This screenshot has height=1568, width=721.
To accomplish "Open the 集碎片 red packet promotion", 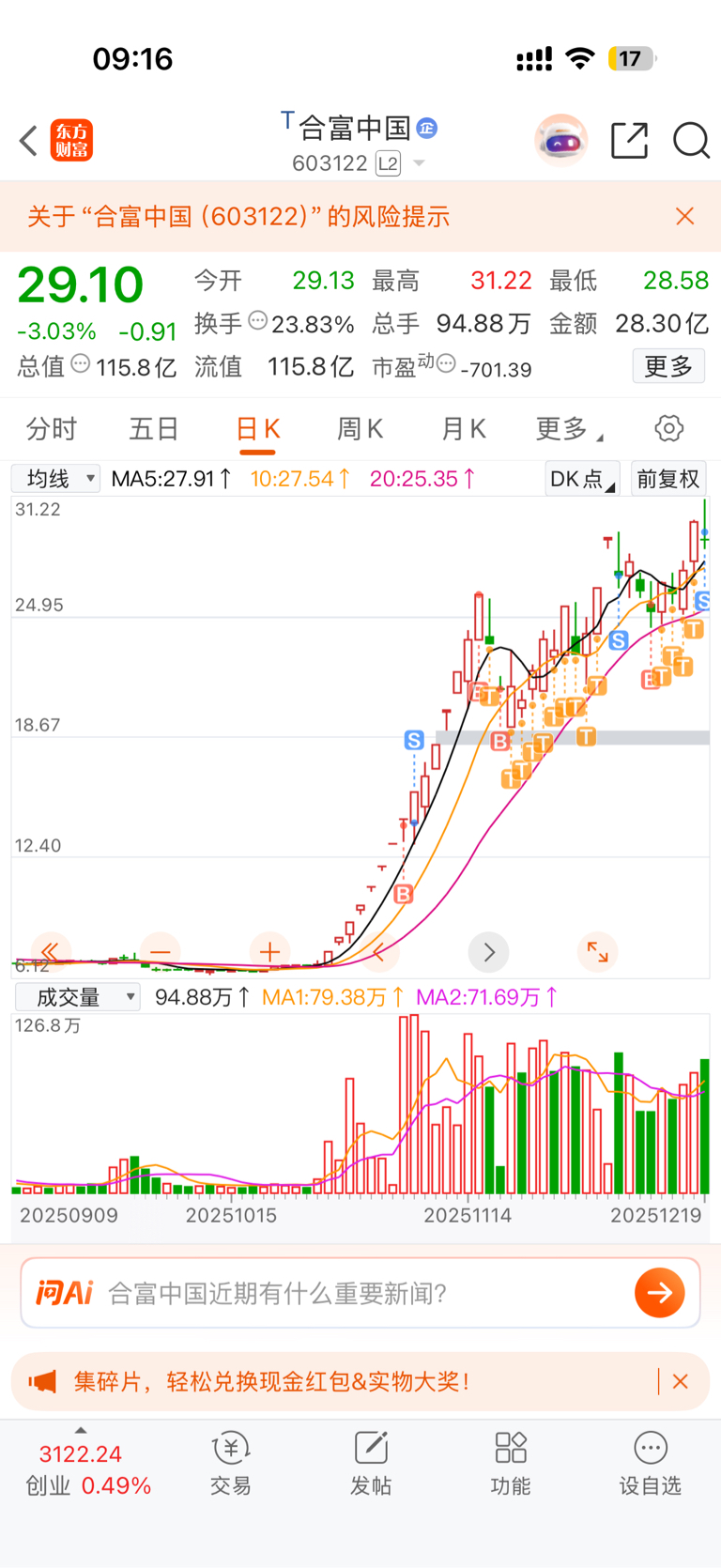I will pyautogui.click(x=272, y=1381).
